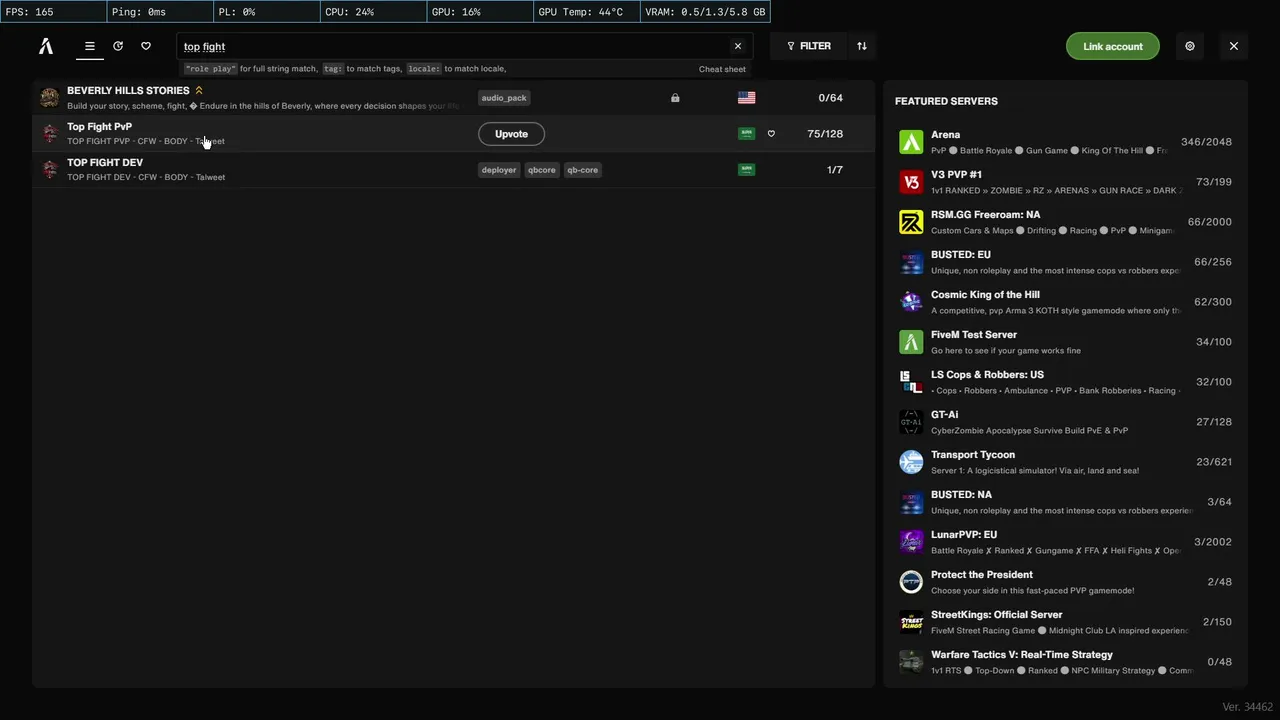Open the Top Fight PvP server entry
The width and height of the screenshot is (1280, 720).
[x=453, y=134]
